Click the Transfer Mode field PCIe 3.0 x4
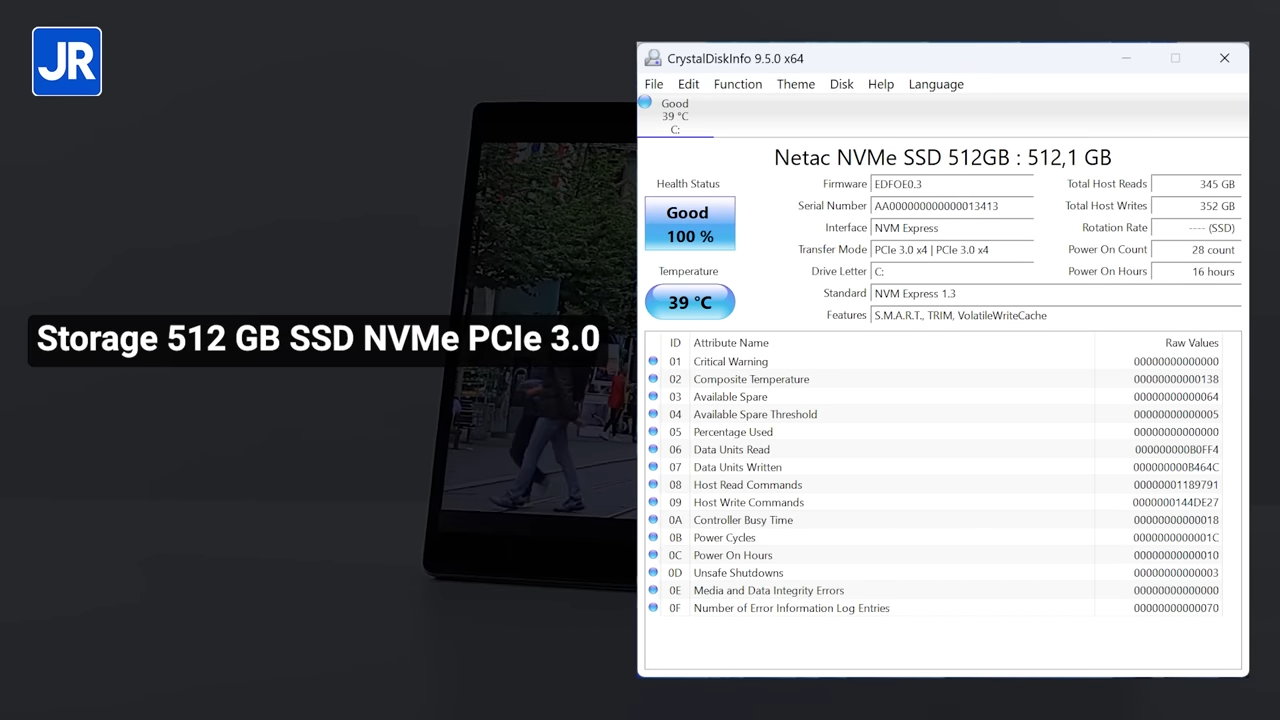This screenshot has height=720, width=1280. tap(952, 250)
